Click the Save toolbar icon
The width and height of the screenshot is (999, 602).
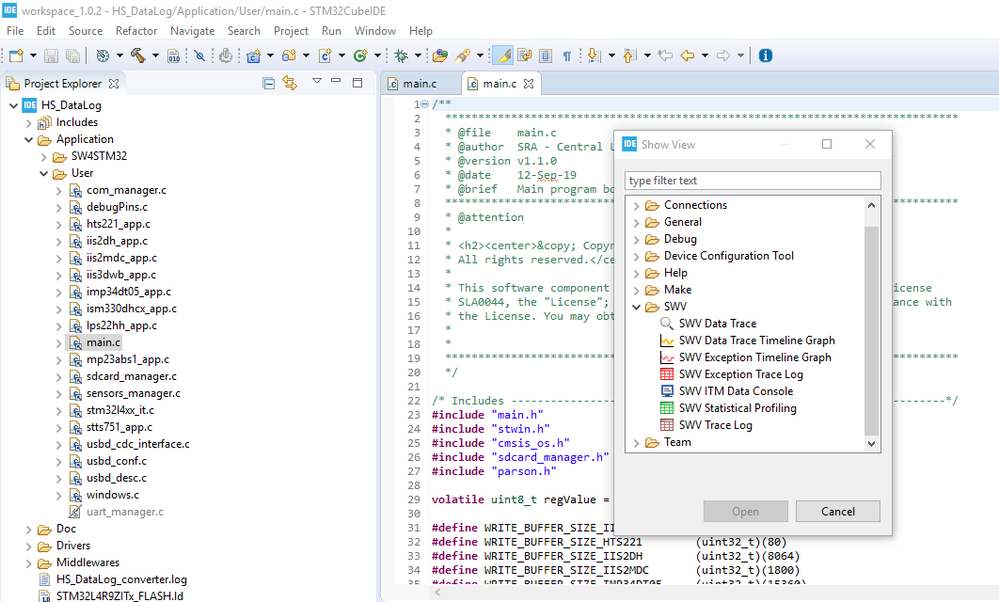pos(51,56)
